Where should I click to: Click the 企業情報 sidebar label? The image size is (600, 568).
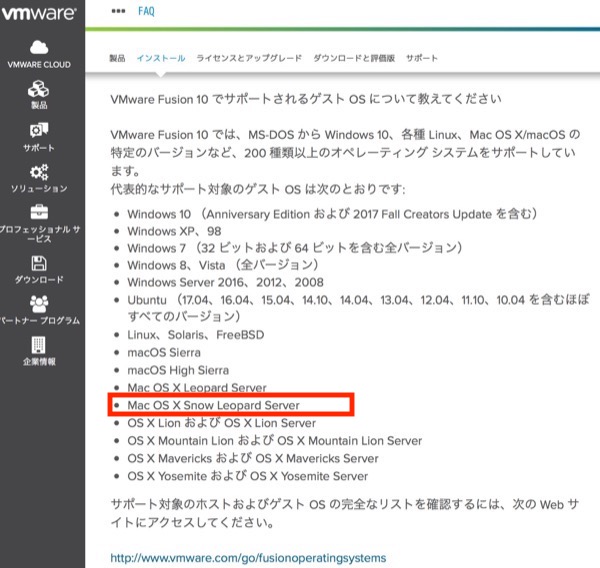(x=39, y=361)
